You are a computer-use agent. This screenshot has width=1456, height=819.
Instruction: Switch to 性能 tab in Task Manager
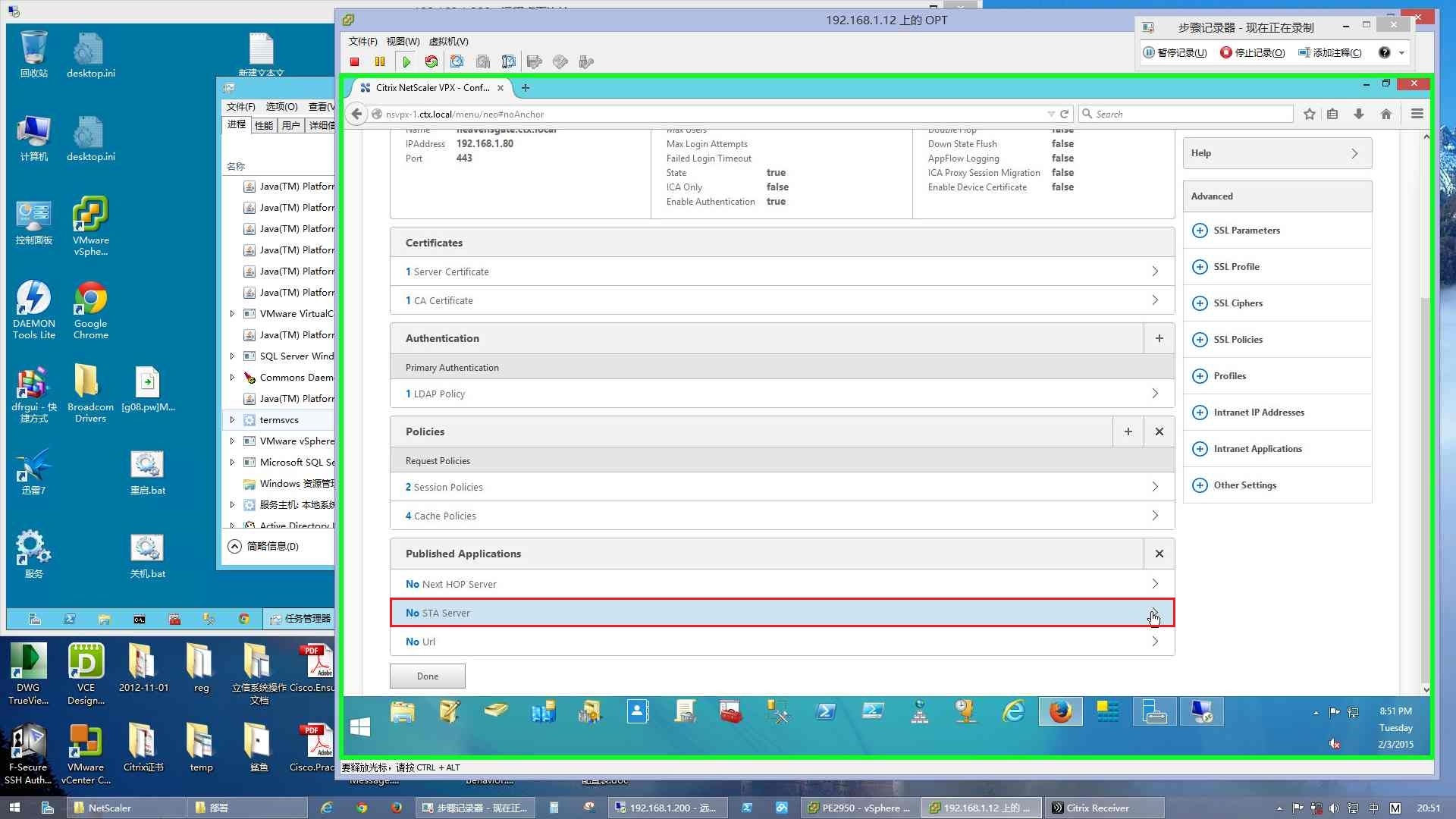coord(263,125)
